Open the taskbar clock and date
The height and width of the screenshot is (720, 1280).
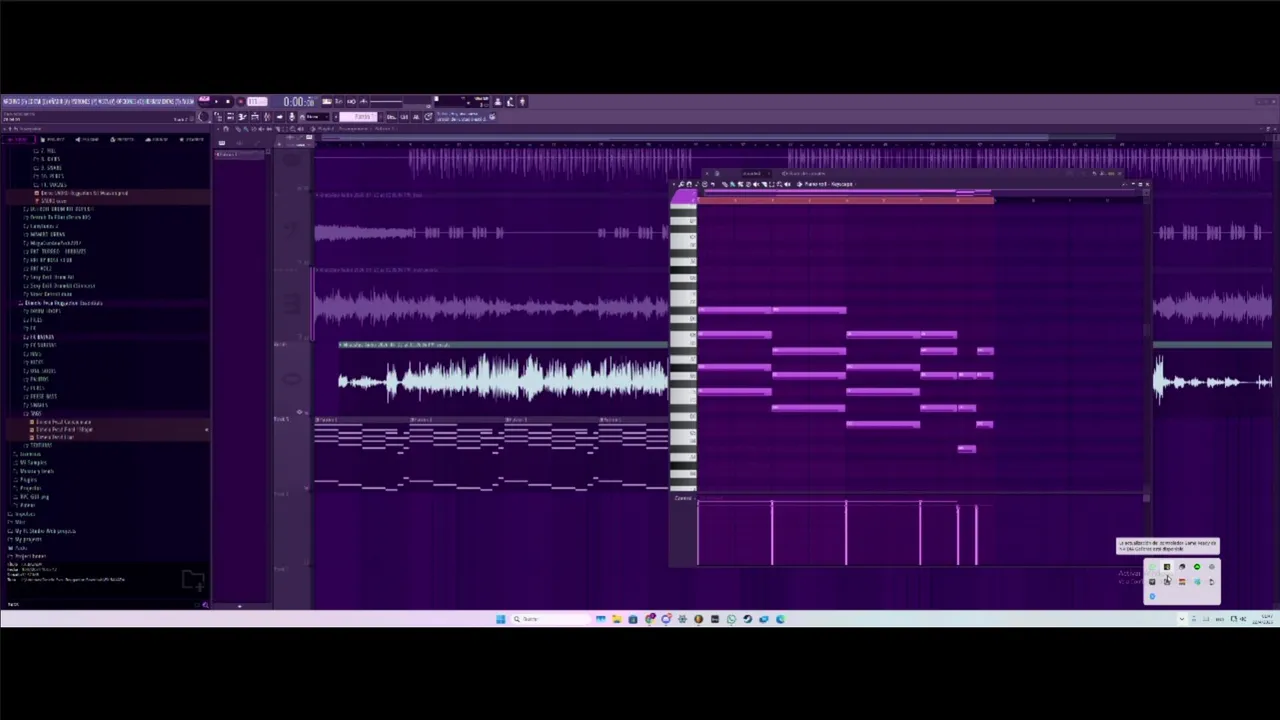pos(1264,619)
